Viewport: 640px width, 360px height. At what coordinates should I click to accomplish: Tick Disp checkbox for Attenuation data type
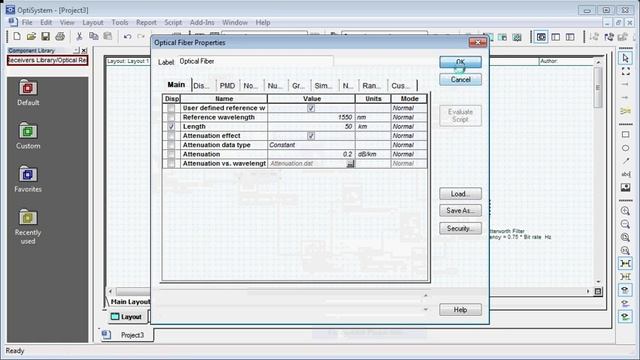coord(171,145)
